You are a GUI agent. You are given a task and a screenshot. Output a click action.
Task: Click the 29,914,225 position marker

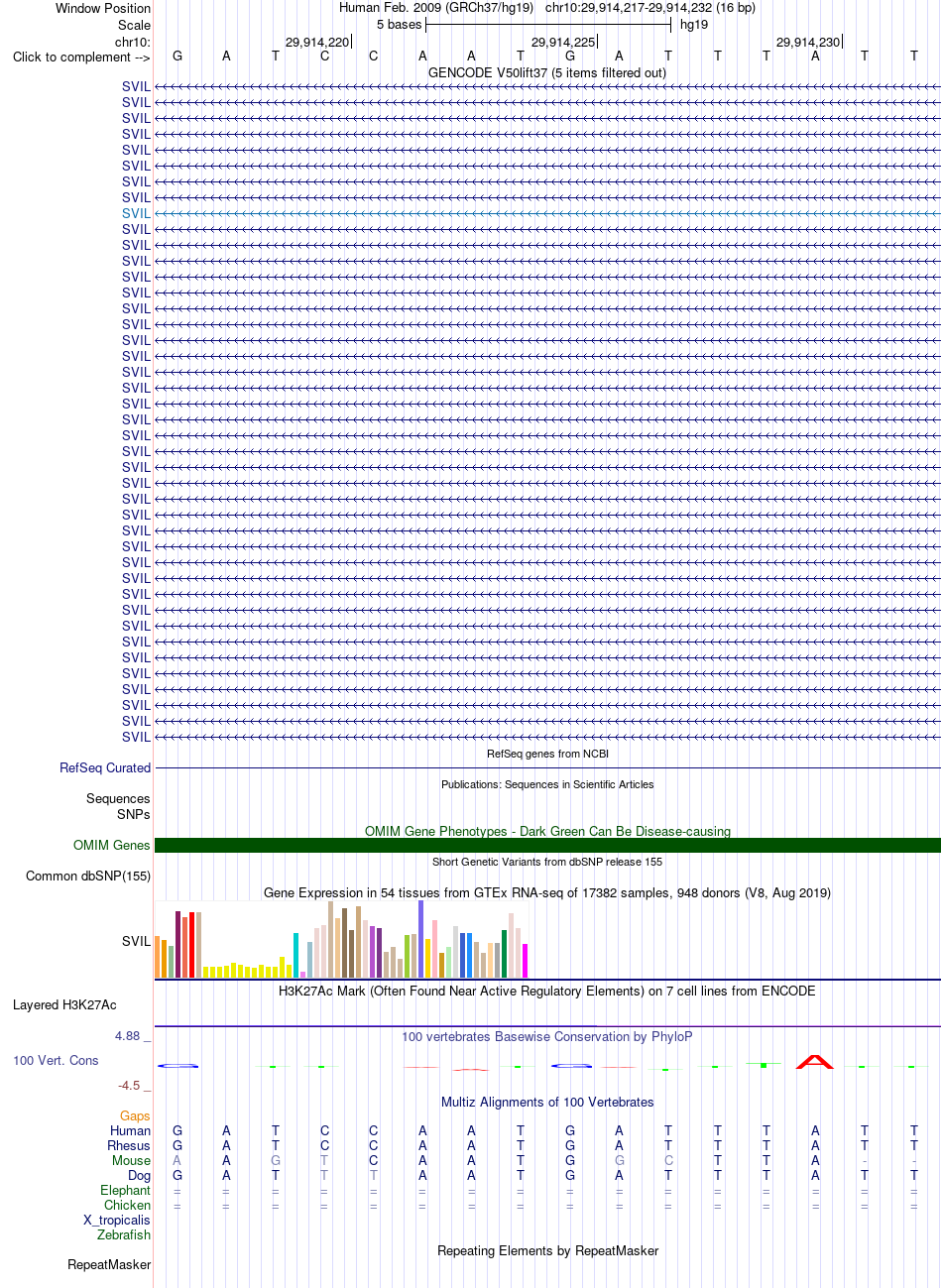[x=563, y=42]
